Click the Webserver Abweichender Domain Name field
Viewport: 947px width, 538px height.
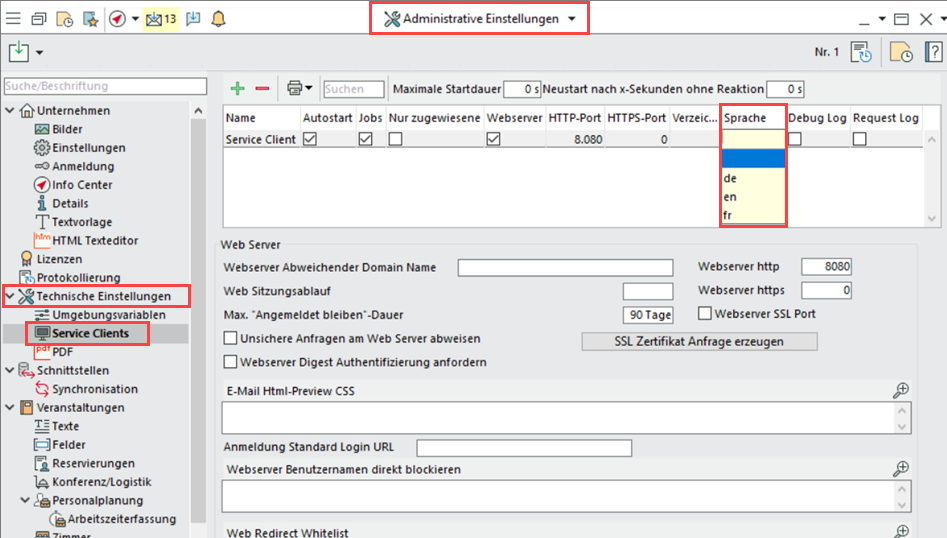pos(565,267)
